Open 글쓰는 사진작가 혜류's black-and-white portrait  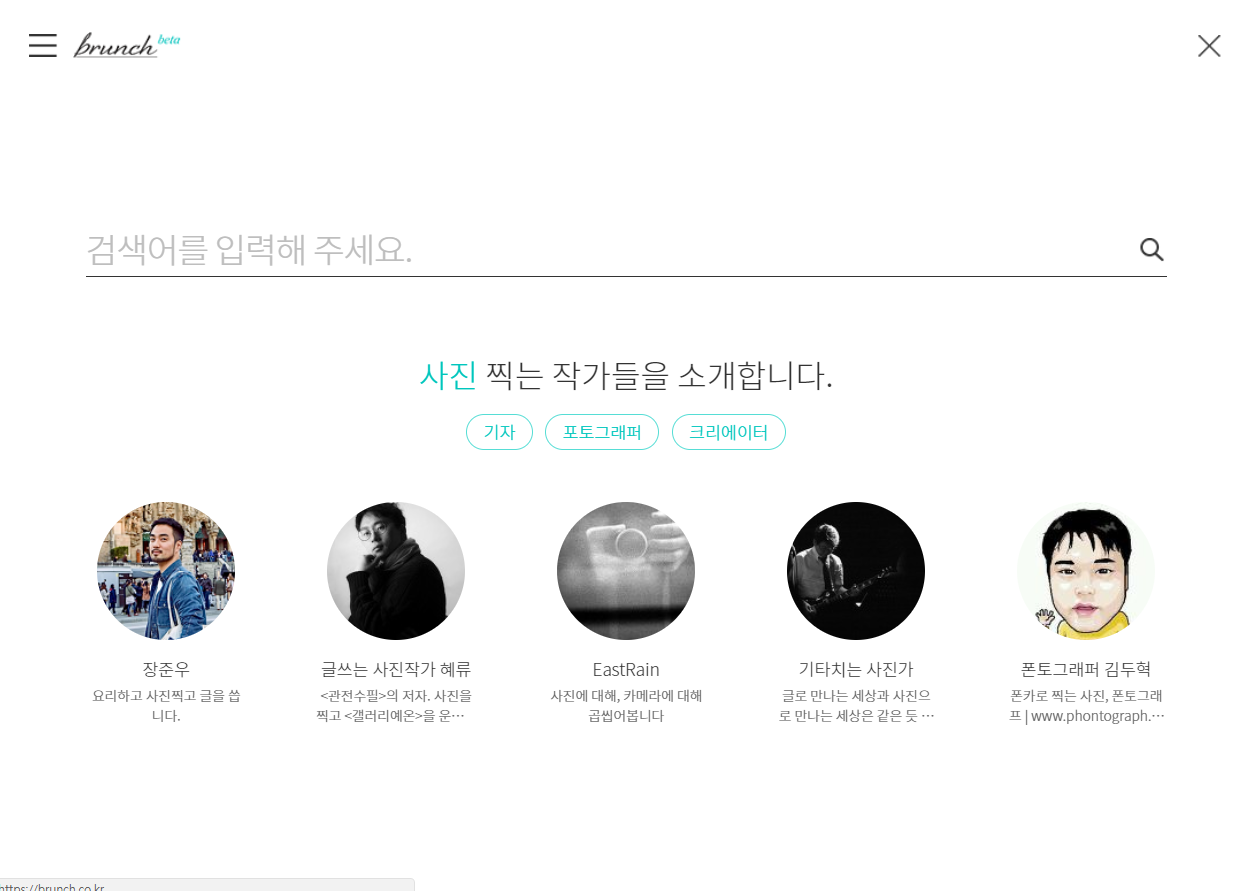396,571
